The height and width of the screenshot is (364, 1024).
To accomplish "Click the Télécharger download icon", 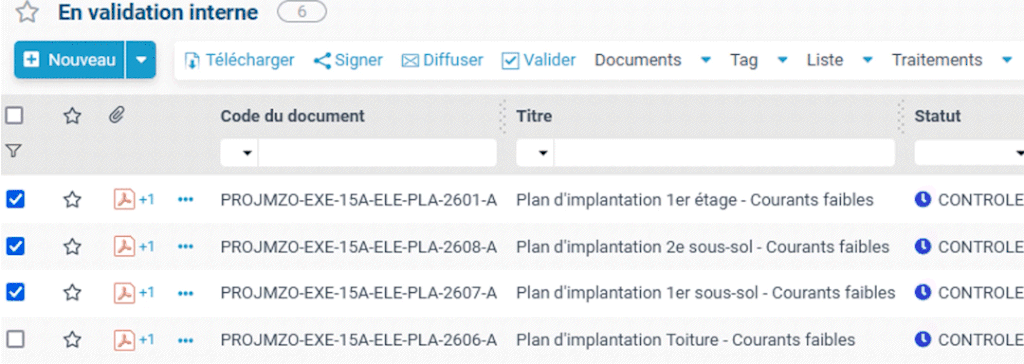I will pos(192,61).
